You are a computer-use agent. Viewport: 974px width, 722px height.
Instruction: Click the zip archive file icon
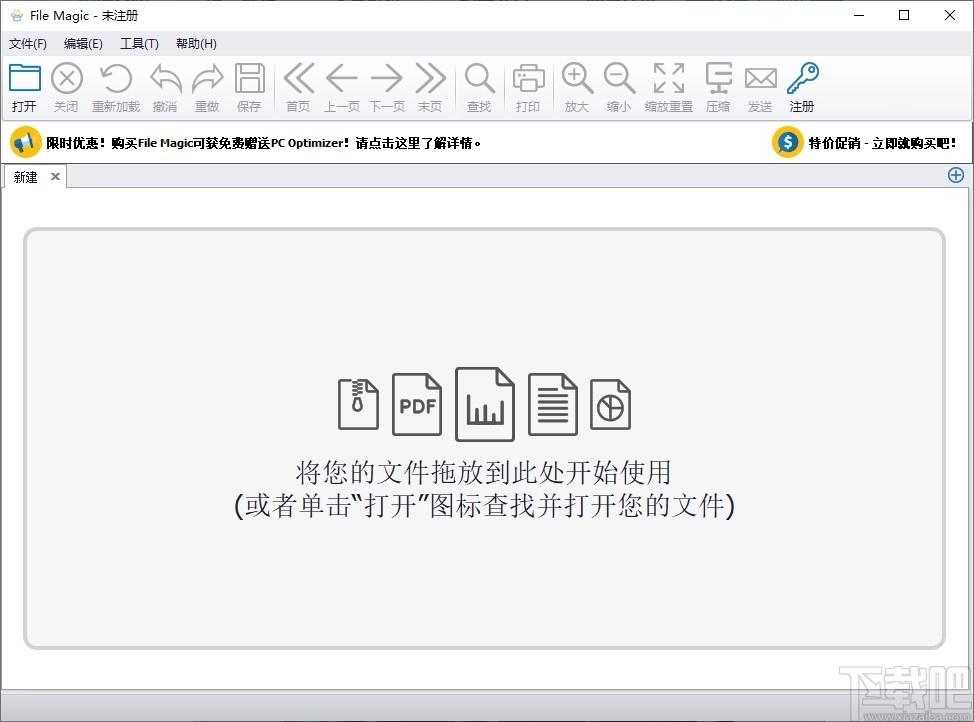tap(358, 404)
